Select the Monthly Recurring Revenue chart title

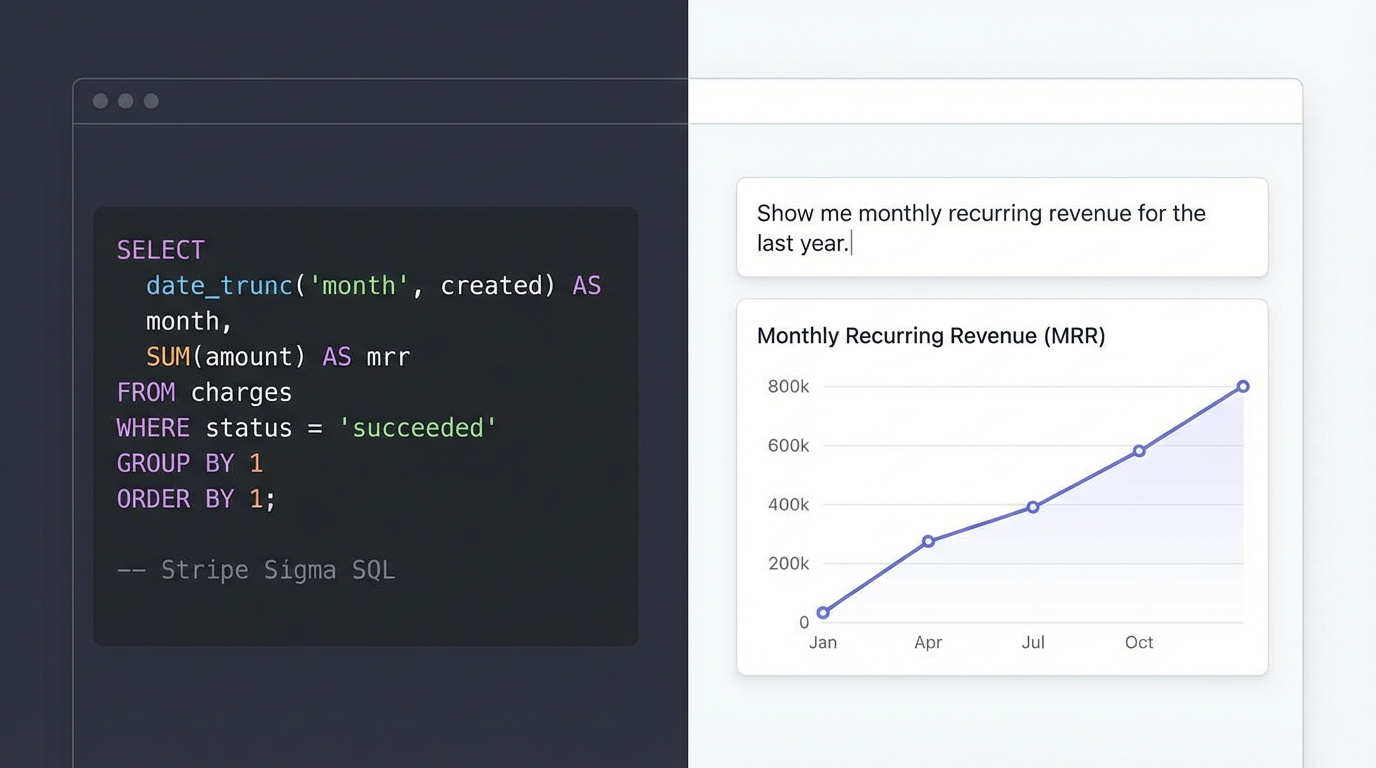930,336
